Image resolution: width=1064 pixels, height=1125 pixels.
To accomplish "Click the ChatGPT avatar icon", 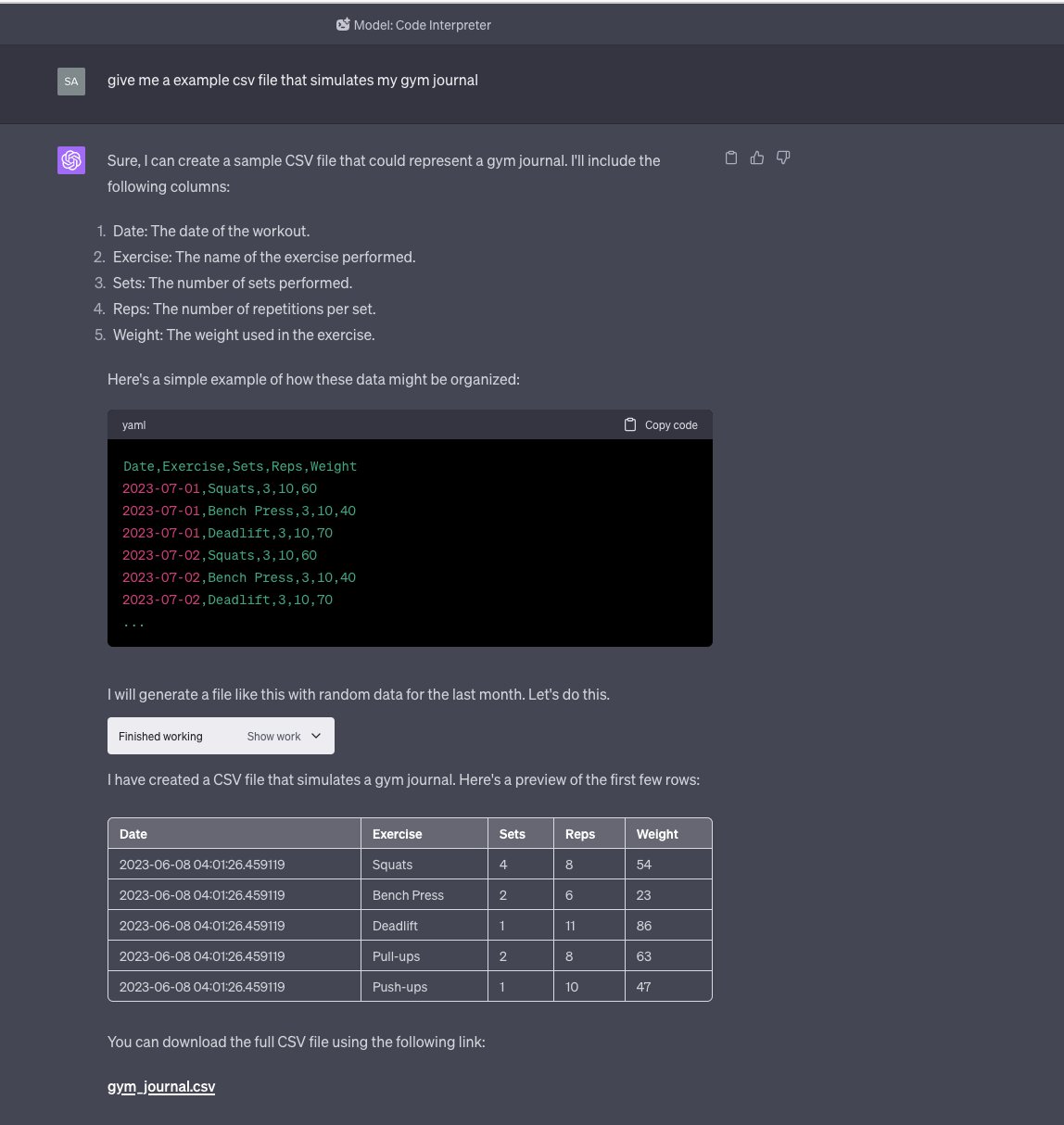I will [x=71, y=160].
